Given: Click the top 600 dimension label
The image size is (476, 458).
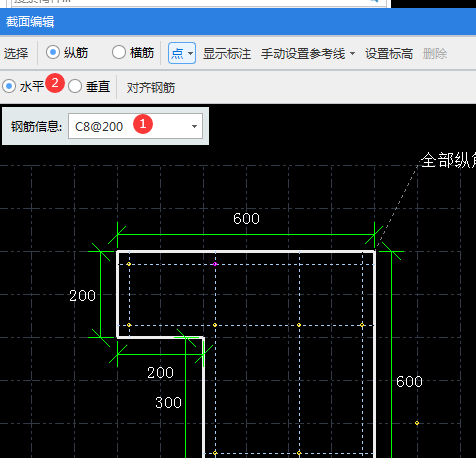Looking at the screenshot, I should coord(246,219).
